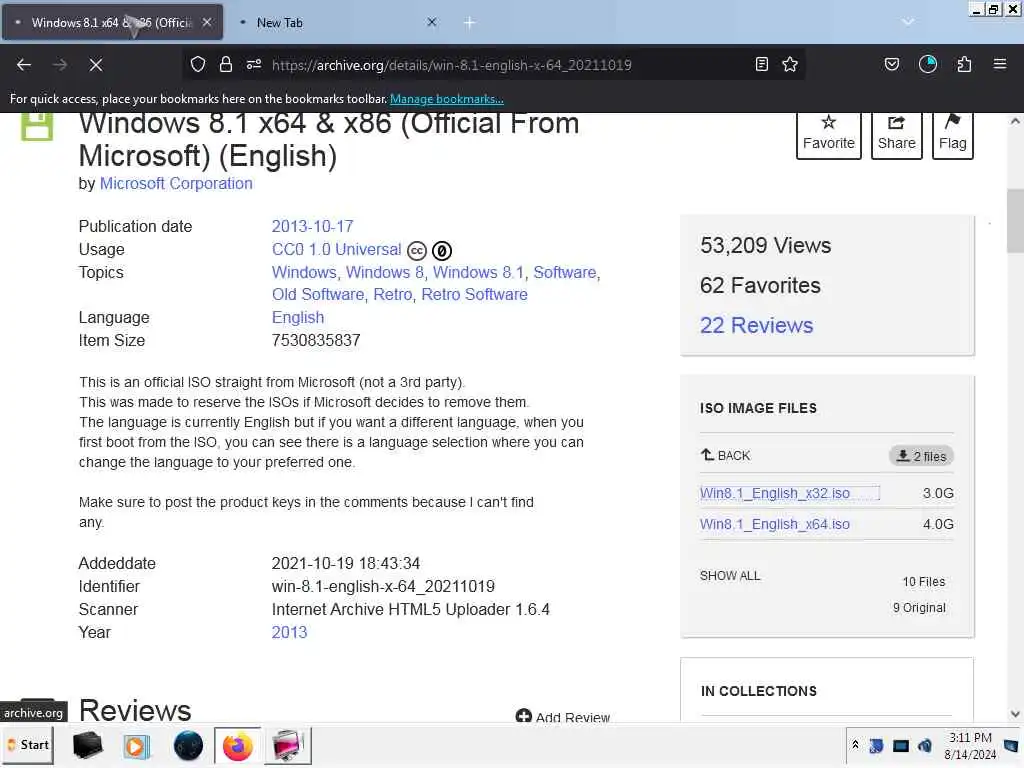Favorite this archive item
The image size is (1024, 768).
[x=829, y=135]
